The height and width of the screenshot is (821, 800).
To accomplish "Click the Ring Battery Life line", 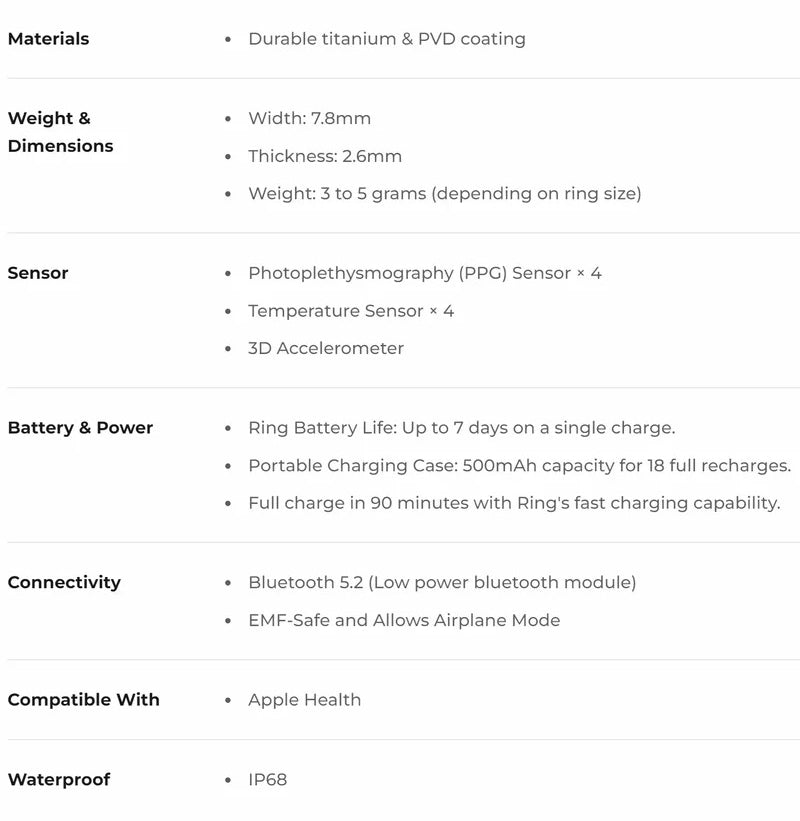I will pyautogui.click(x=461, y=428).
